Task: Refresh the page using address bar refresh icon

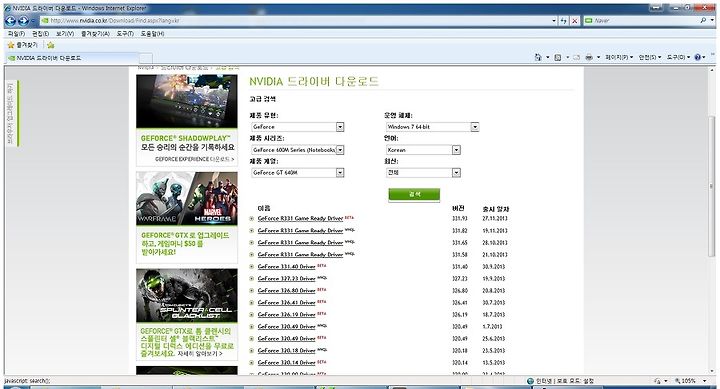Action: pyautogui.click(x=564, y=21)
